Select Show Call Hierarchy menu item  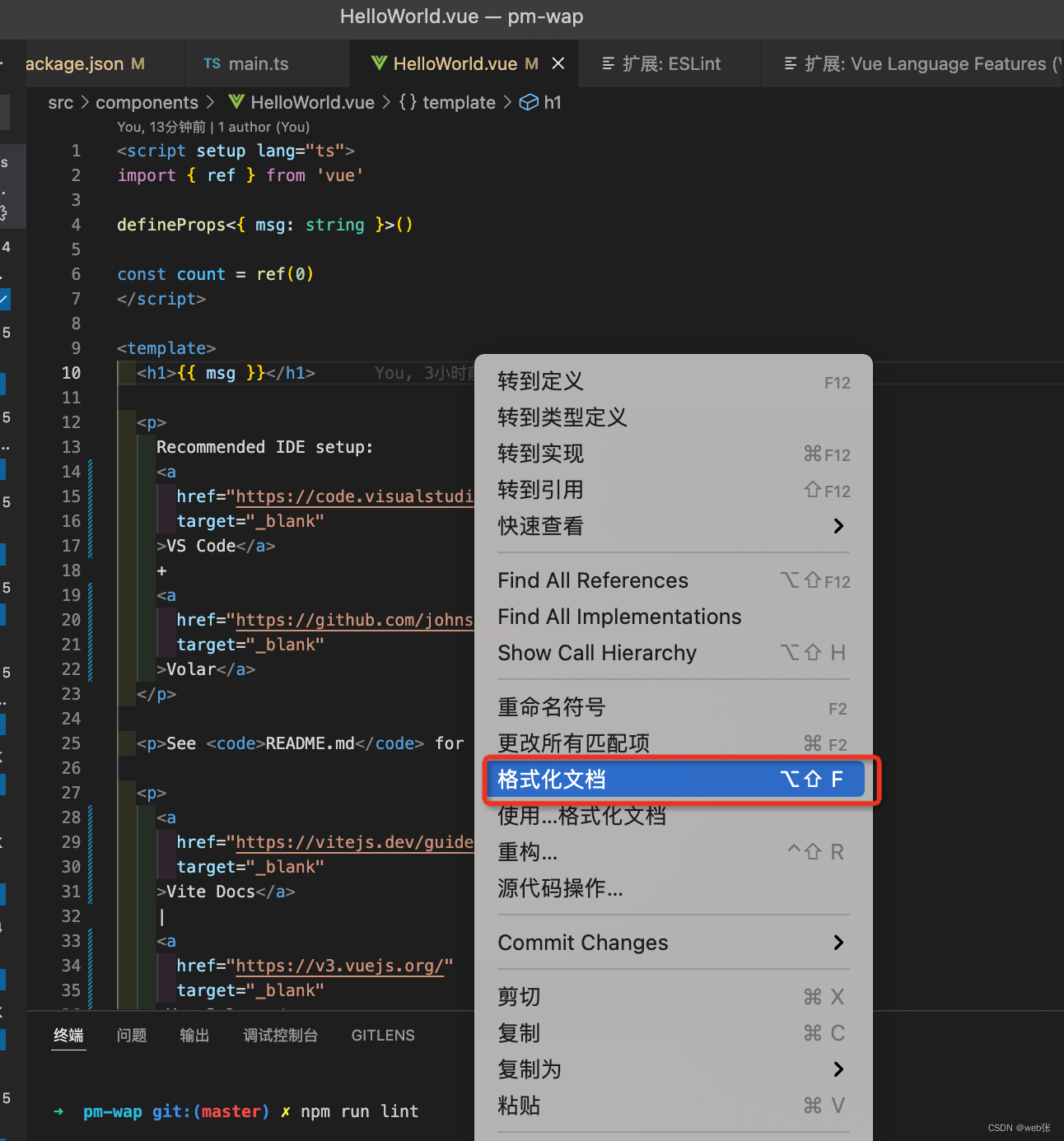(674, 653)
